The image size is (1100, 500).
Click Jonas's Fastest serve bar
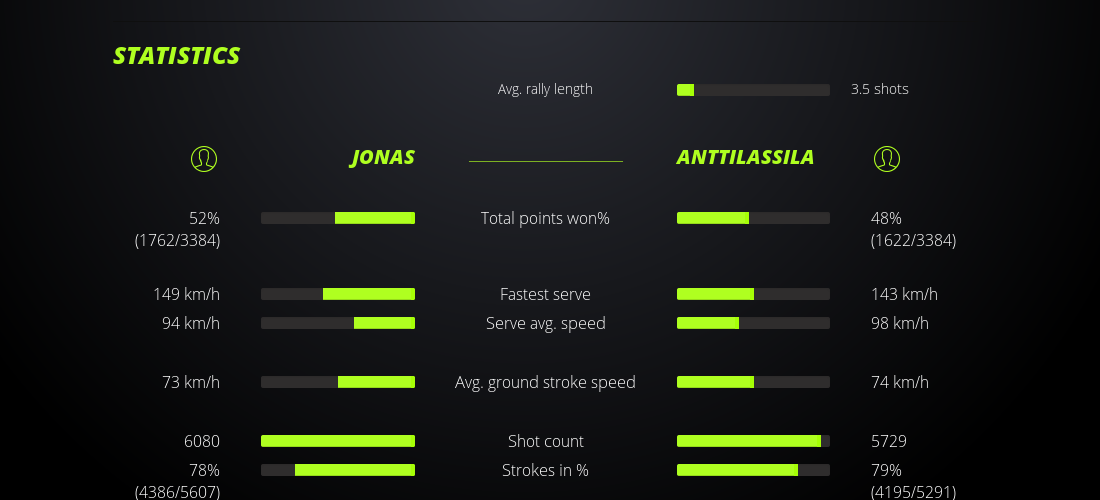[x=338, y=294]
